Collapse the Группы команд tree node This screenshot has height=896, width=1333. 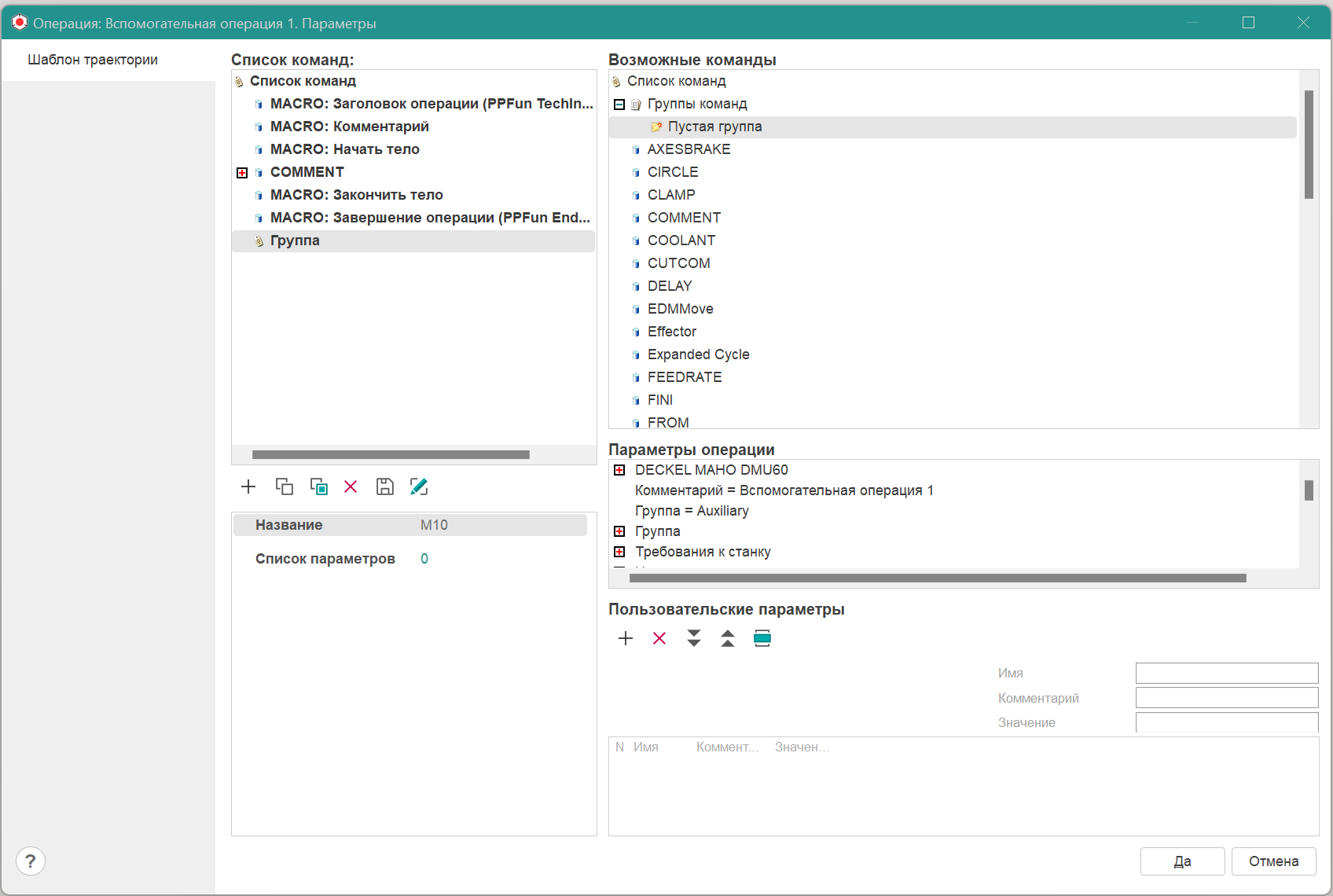coord(619,105)
